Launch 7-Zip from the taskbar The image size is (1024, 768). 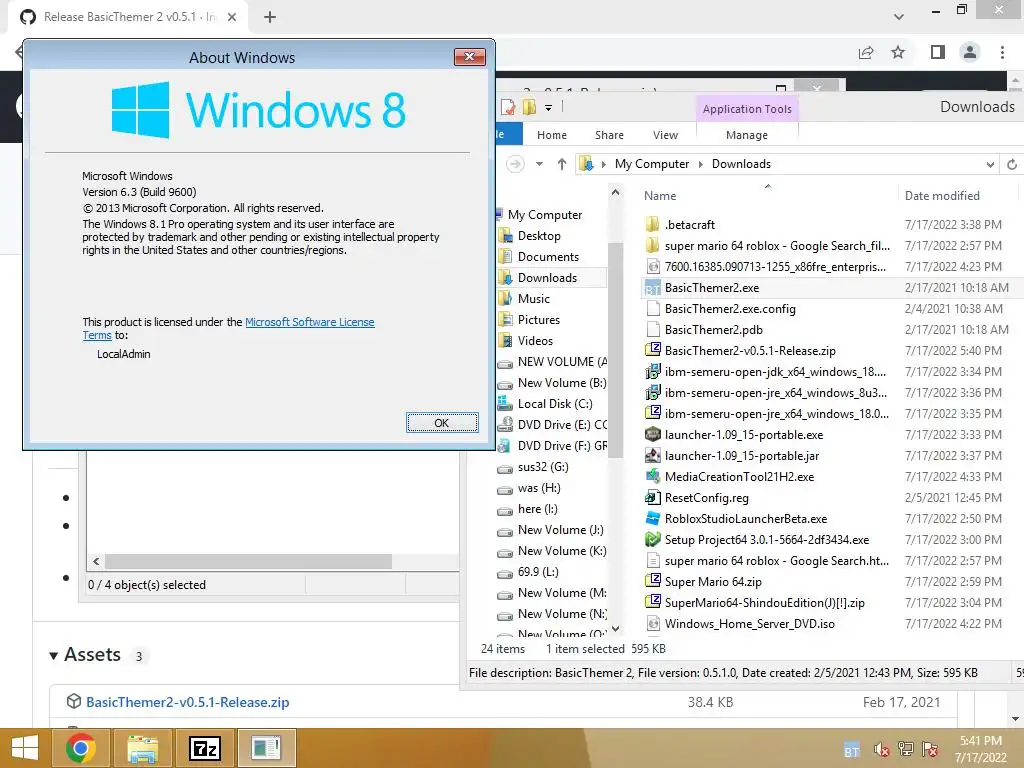click(204, 748)
